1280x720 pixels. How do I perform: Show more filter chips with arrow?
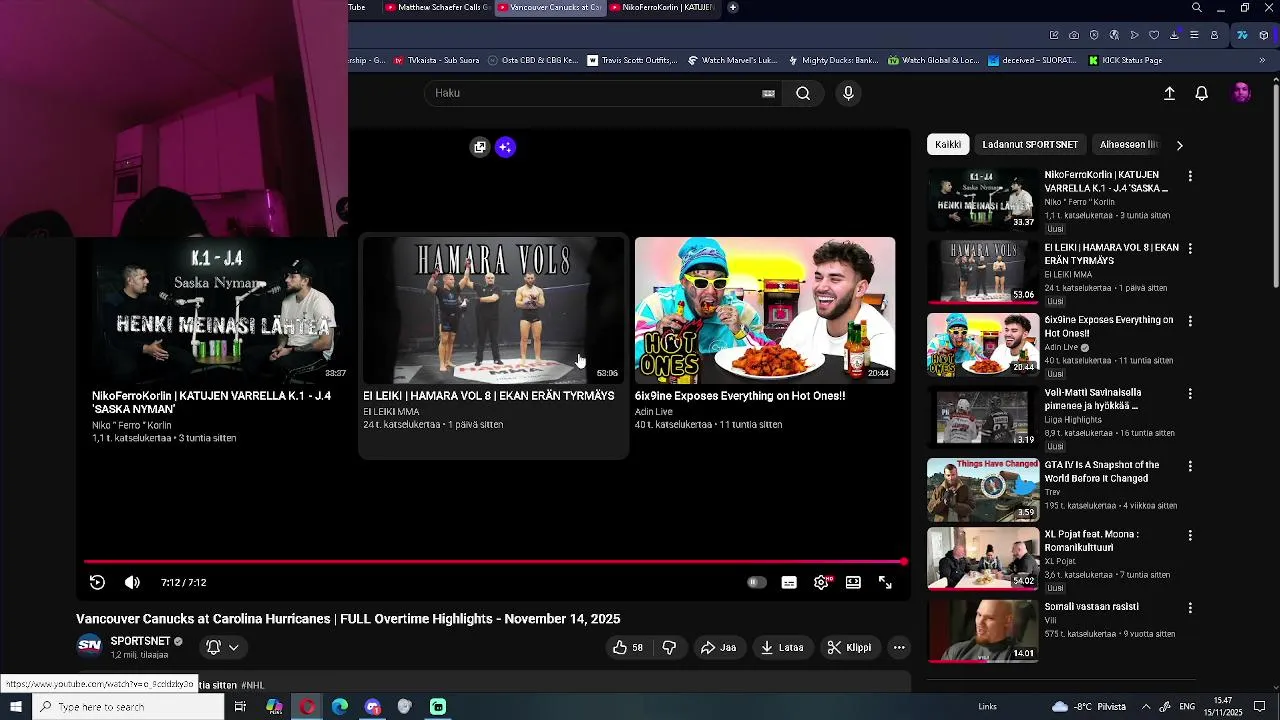point(1179,145)
